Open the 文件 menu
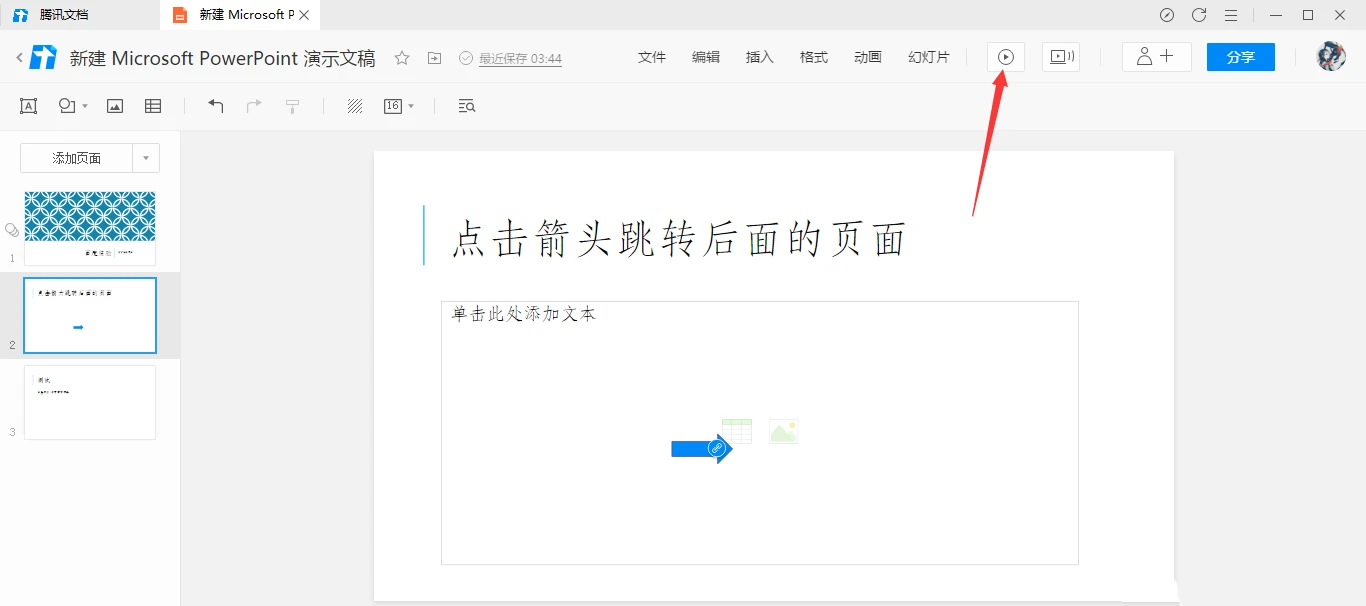Viewport: 1366px width, 606px height. (652, 57)
